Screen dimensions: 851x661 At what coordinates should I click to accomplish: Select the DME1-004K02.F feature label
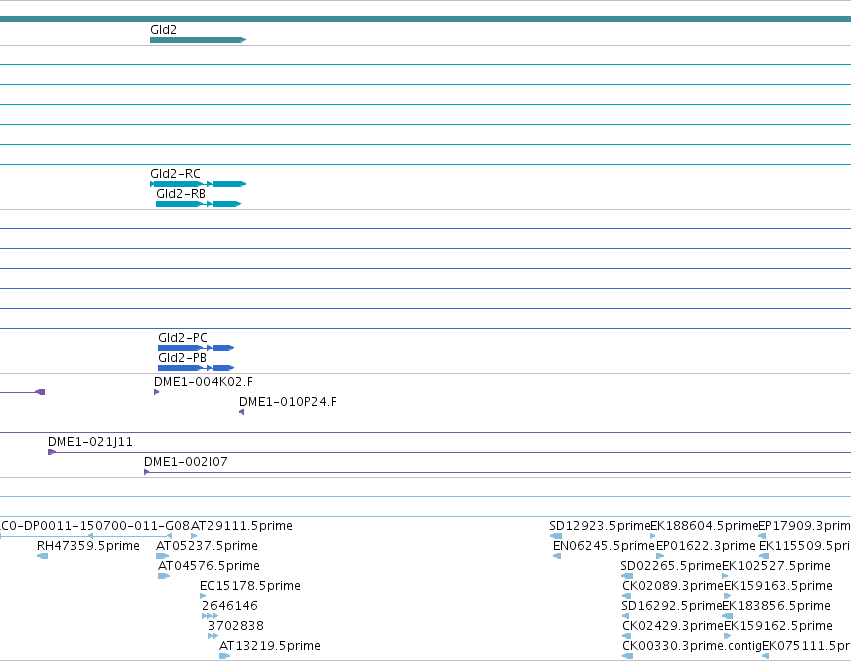pyautogui.click(x=204, y=382)
